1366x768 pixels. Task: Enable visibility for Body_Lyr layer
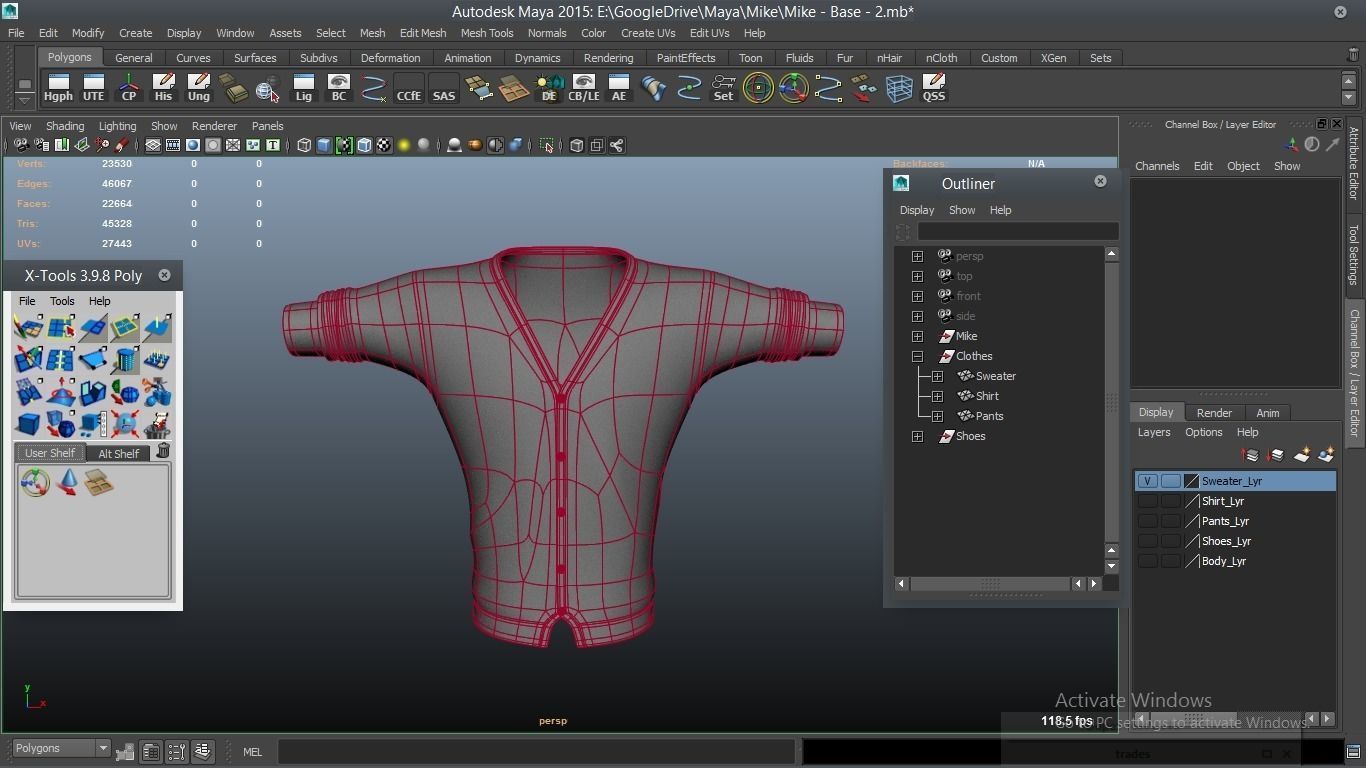(1147, 561)
